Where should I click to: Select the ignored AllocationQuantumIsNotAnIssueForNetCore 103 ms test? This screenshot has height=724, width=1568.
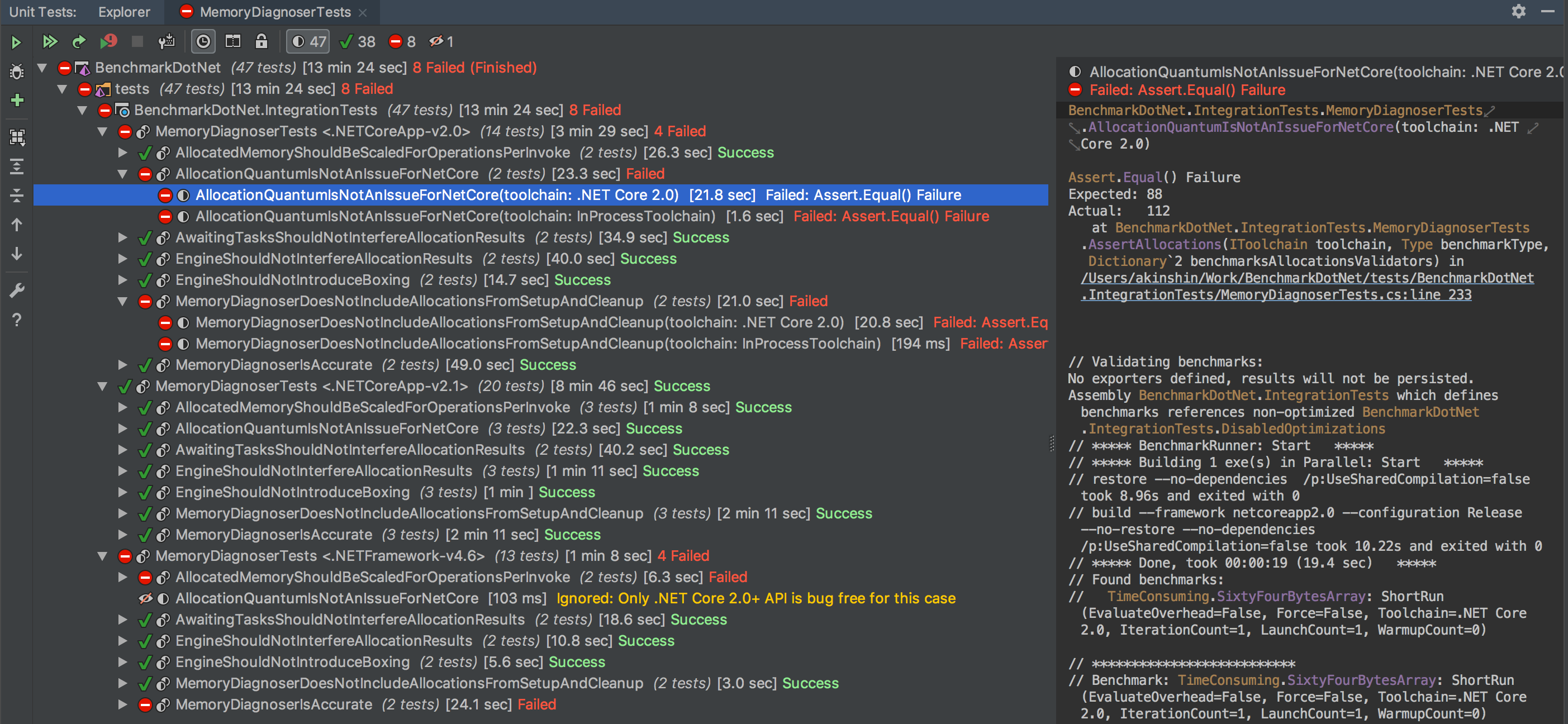click(x=541, y=598)
